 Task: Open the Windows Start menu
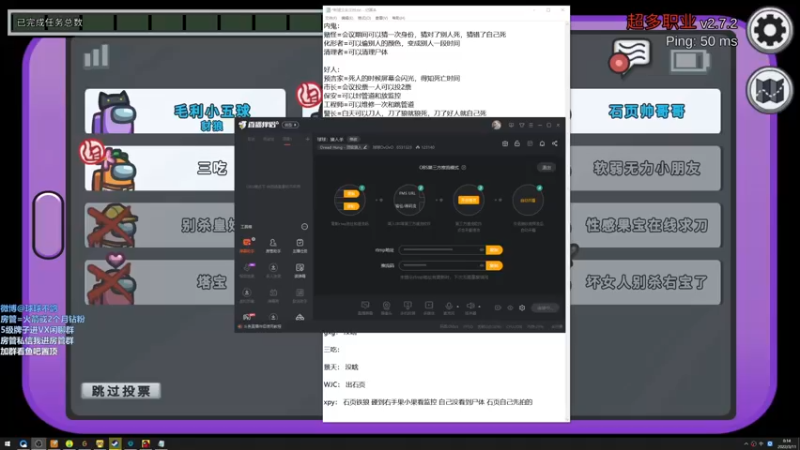[7, 444]
